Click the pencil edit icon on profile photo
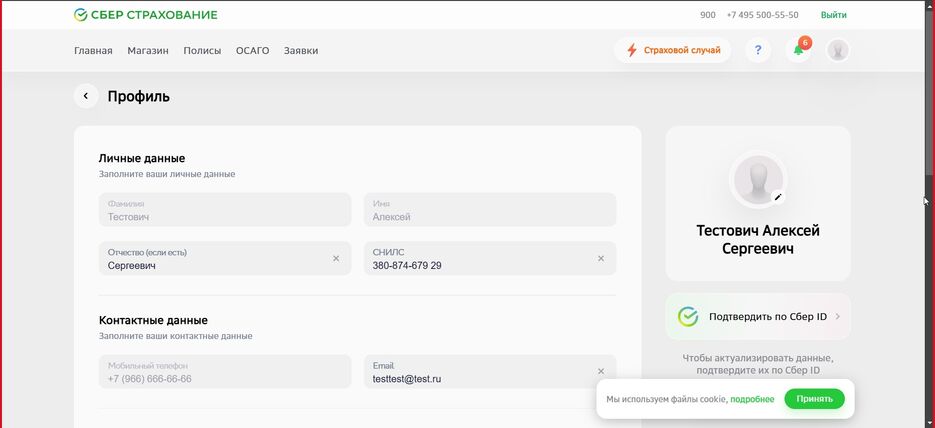 click(x=778, y=197)
